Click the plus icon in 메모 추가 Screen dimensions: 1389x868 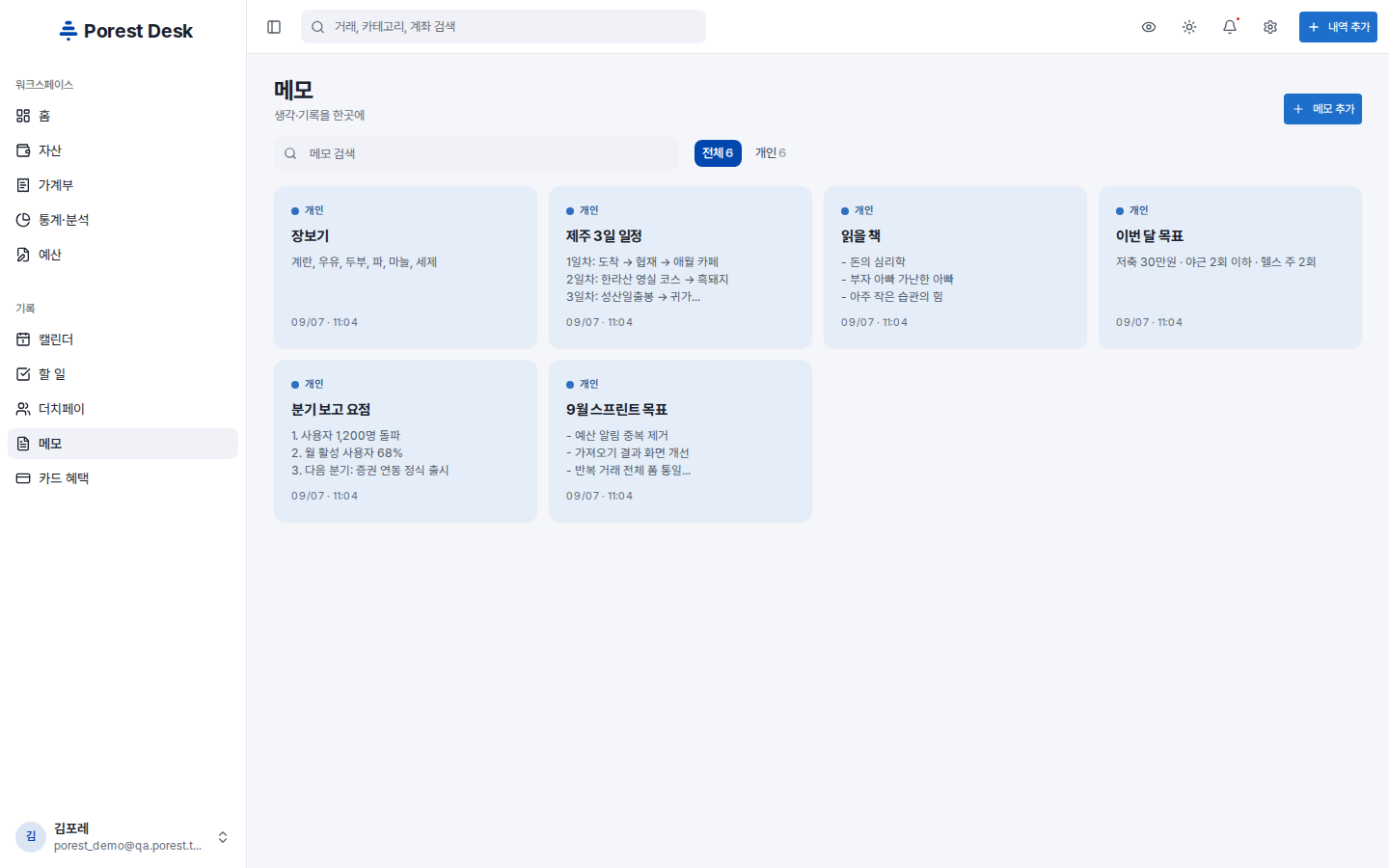click(x=1298, y=109)
